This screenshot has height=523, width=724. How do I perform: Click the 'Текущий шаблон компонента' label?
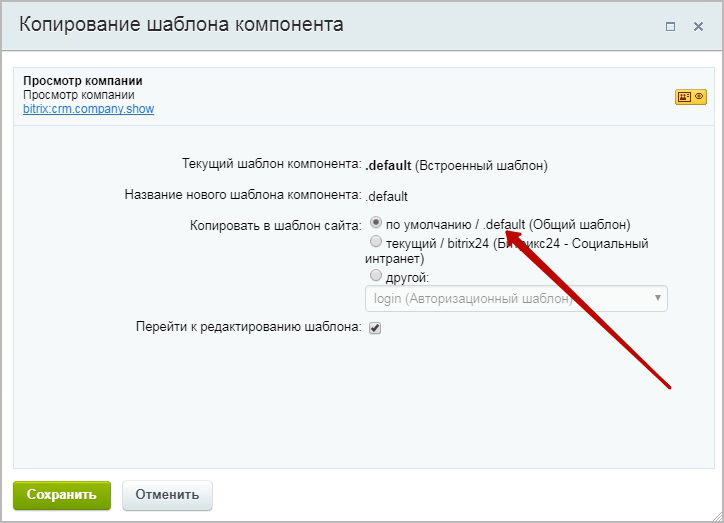[270, 164]
